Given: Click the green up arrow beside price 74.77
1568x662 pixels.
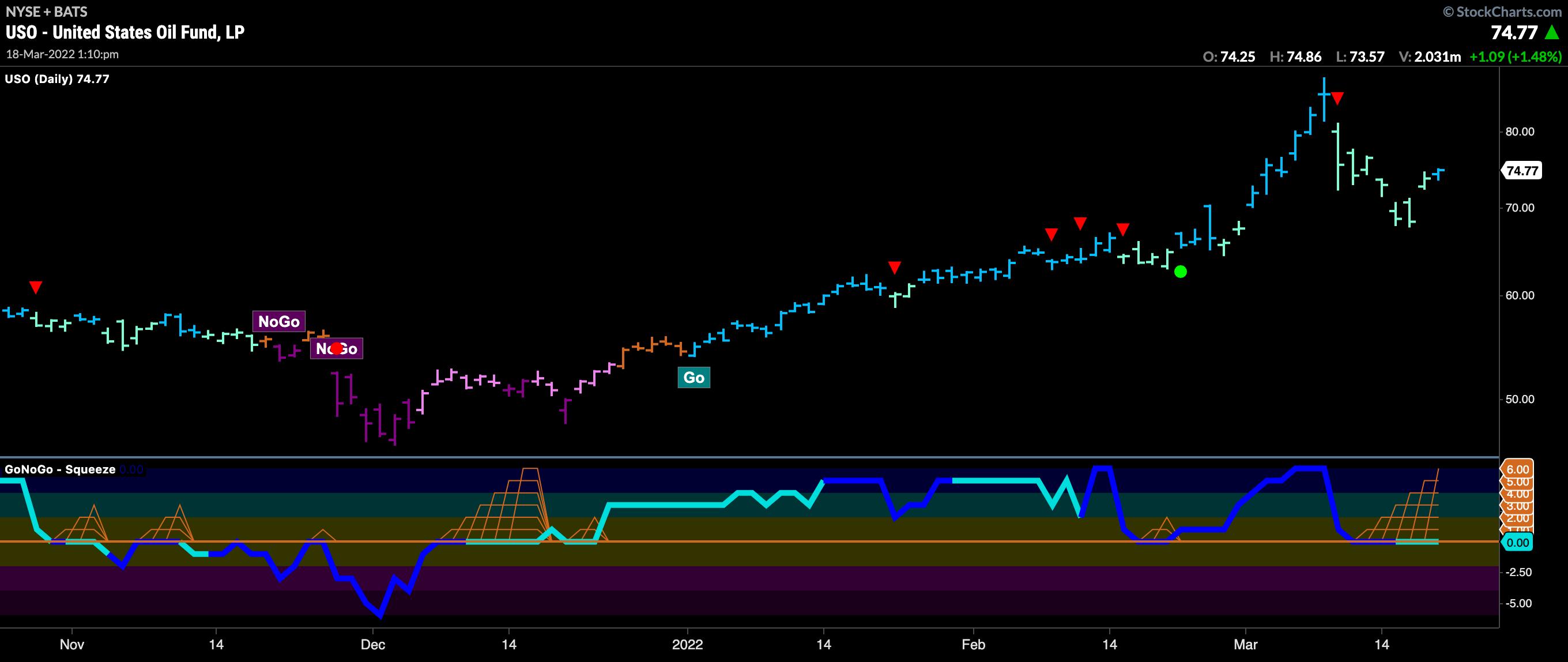Looking at the screenshot, I should (x=1551, y=32).
